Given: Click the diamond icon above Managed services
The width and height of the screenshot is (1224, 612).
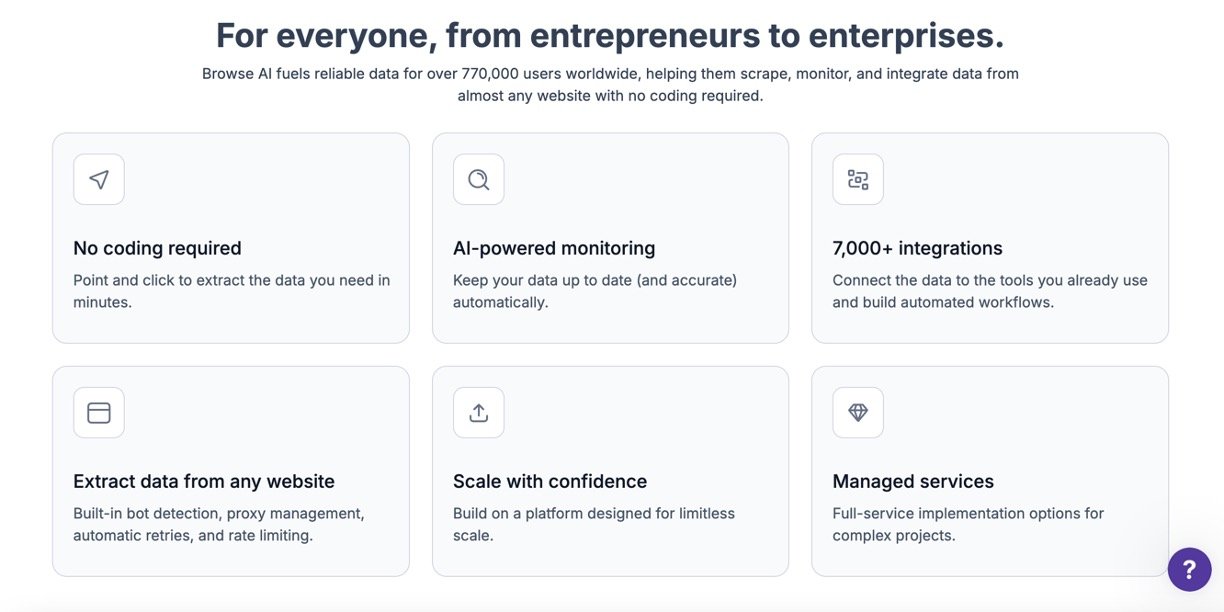Looking at the screenshot, I should tap(858, 413).
